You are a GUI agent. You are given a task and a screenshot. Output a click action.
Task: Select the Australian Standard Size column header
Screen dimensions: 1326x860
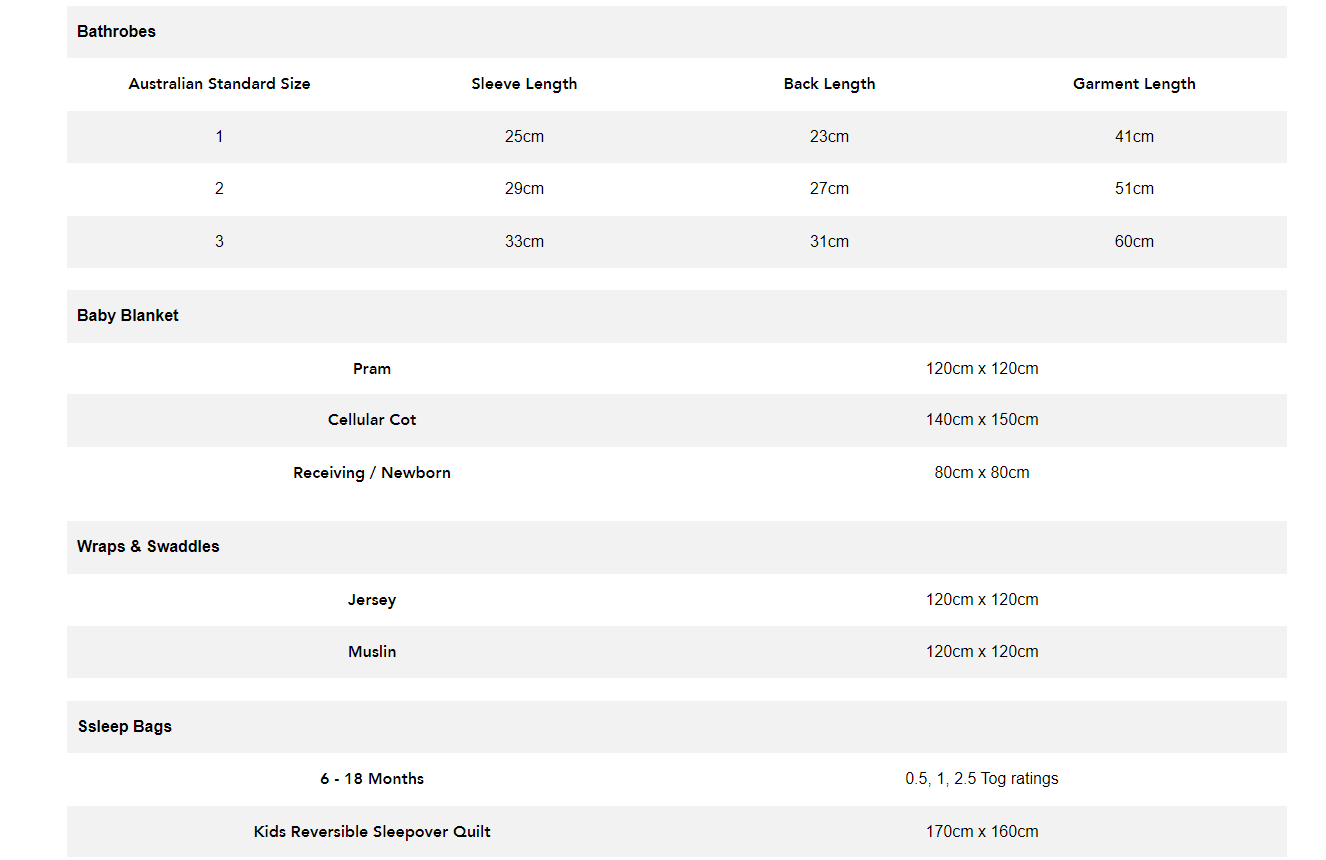click(x=219, y=84)
